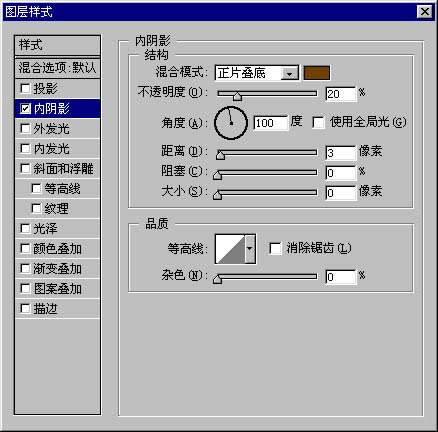The image size is (438, 432).
Task: Check the 外发光 checkbox
Action: (25, 129)
